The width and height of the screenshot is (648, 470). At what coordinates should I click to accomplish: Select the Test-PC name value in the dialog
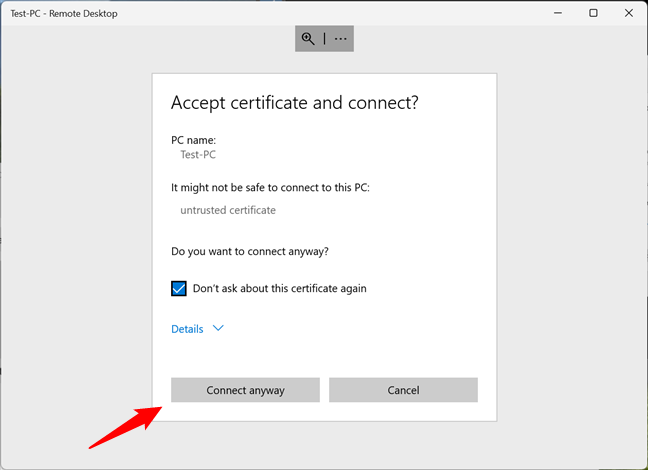click(198, 155)
